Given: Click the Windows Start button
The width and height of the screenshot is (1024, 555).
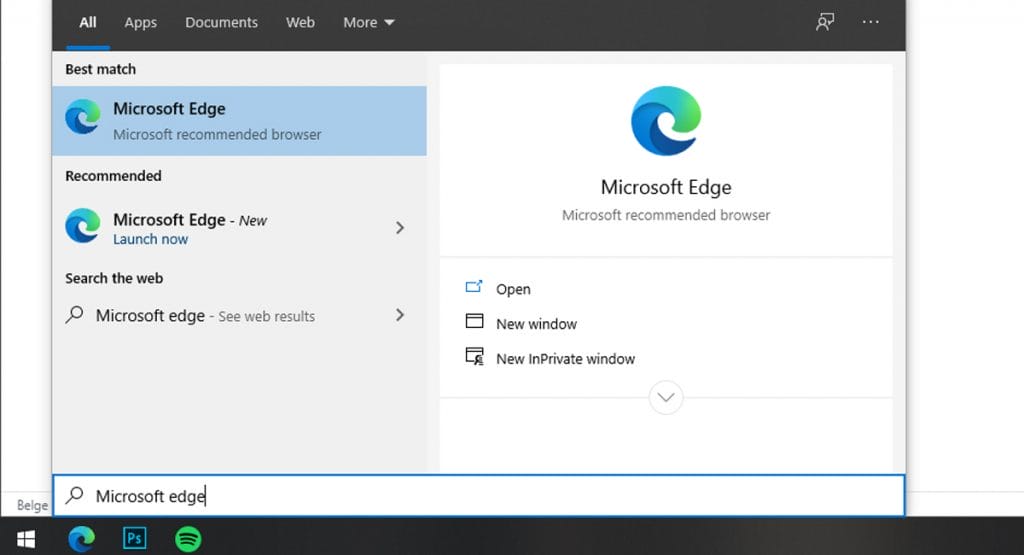Looking at the screenshot, I should [x=26, y=539].
